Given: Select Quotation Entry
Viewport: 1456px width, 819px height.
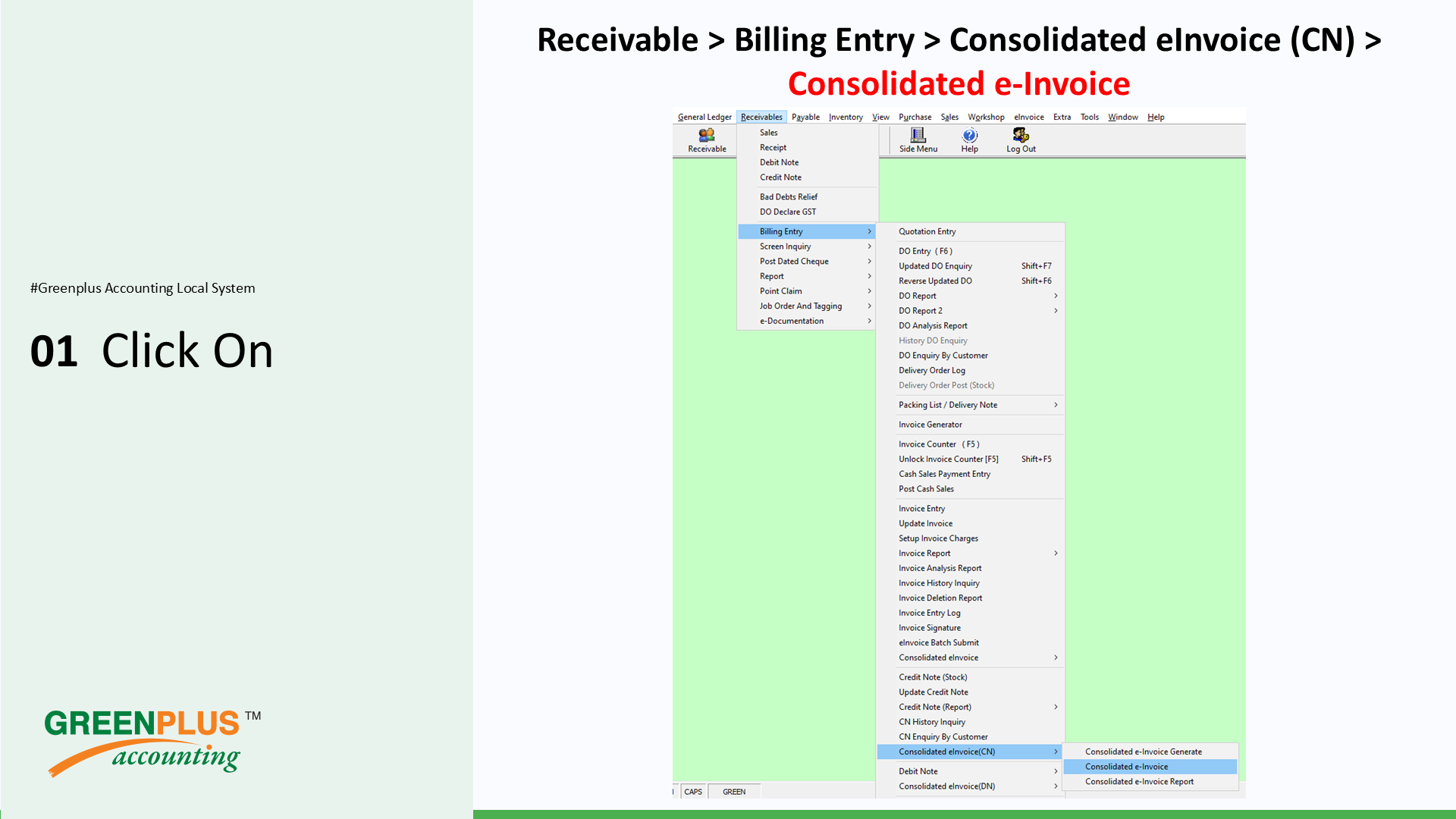Looking at the screenshot, I should click(x=971, y=231).
